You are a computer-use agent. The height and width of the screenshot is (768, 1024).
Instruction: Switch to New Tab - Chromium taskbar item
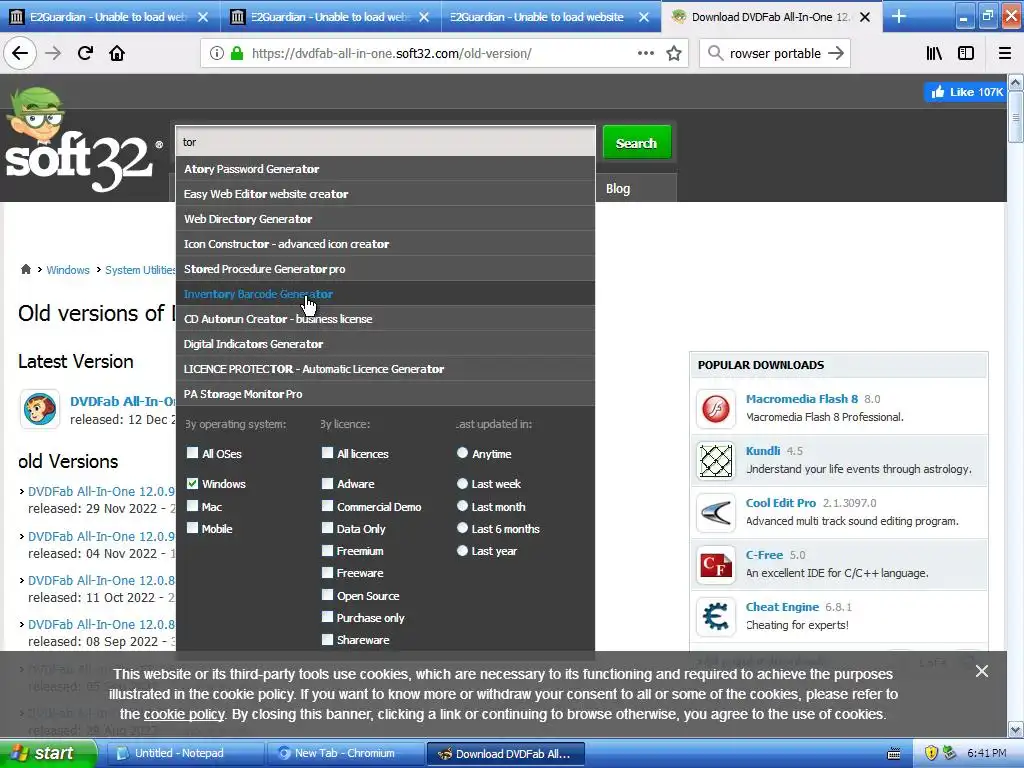(x=345, y=754)
